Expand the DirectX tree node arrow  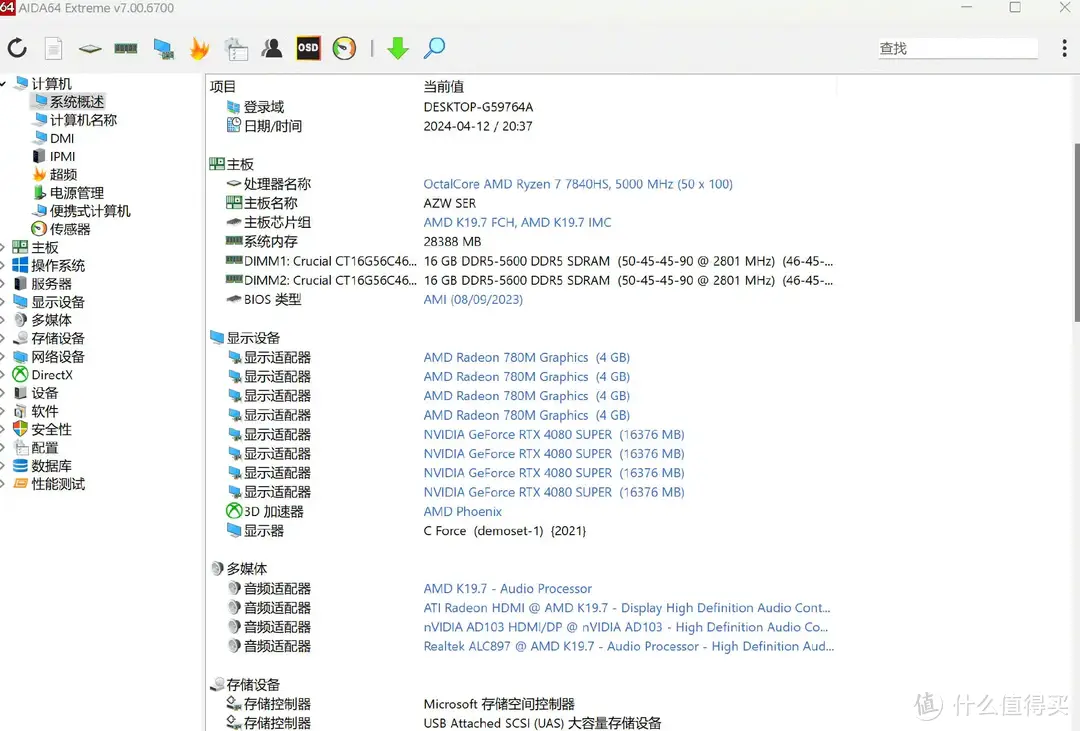pos(3,375)
